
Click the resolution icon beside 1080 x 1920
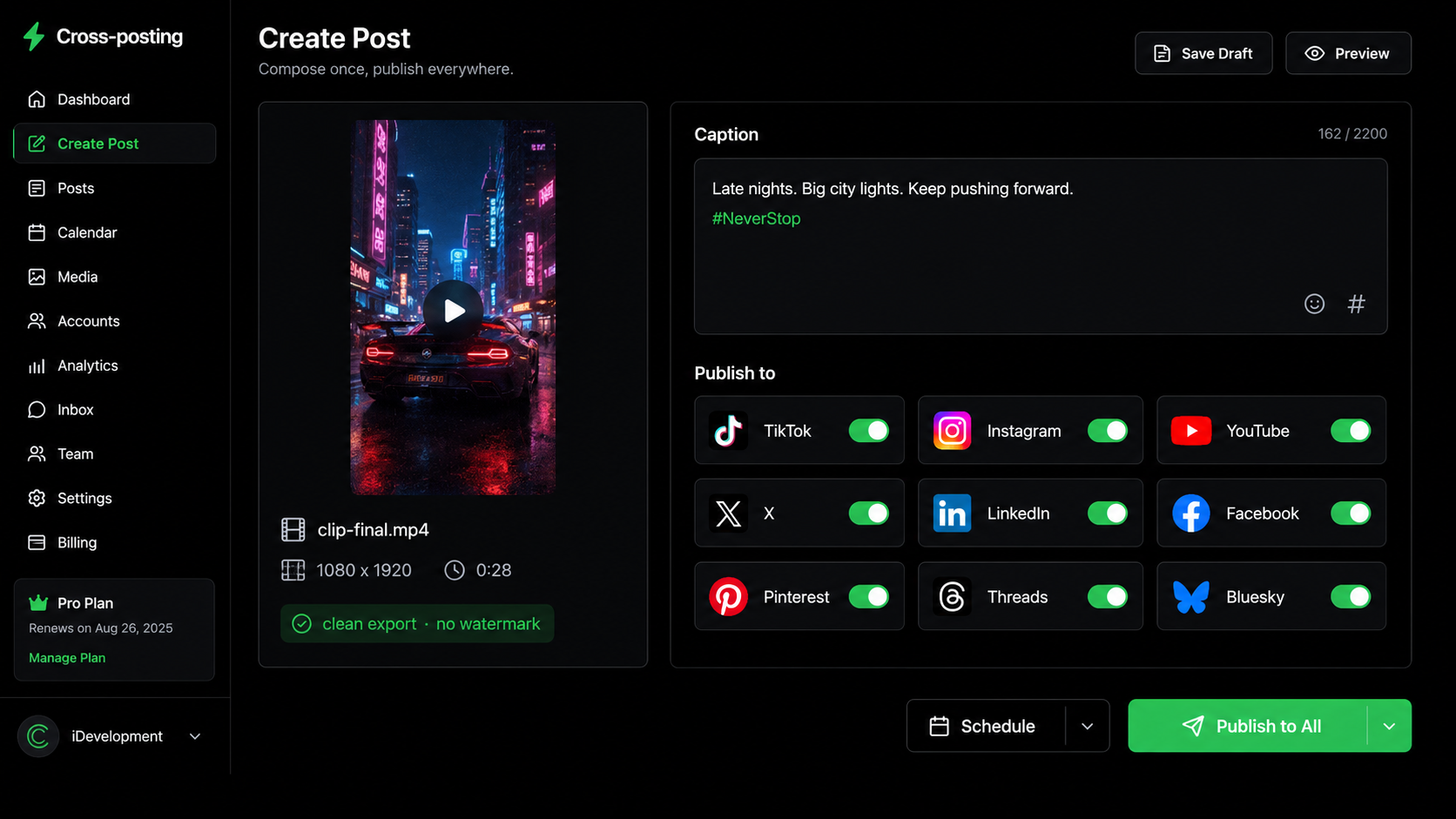tap(293, 570)
